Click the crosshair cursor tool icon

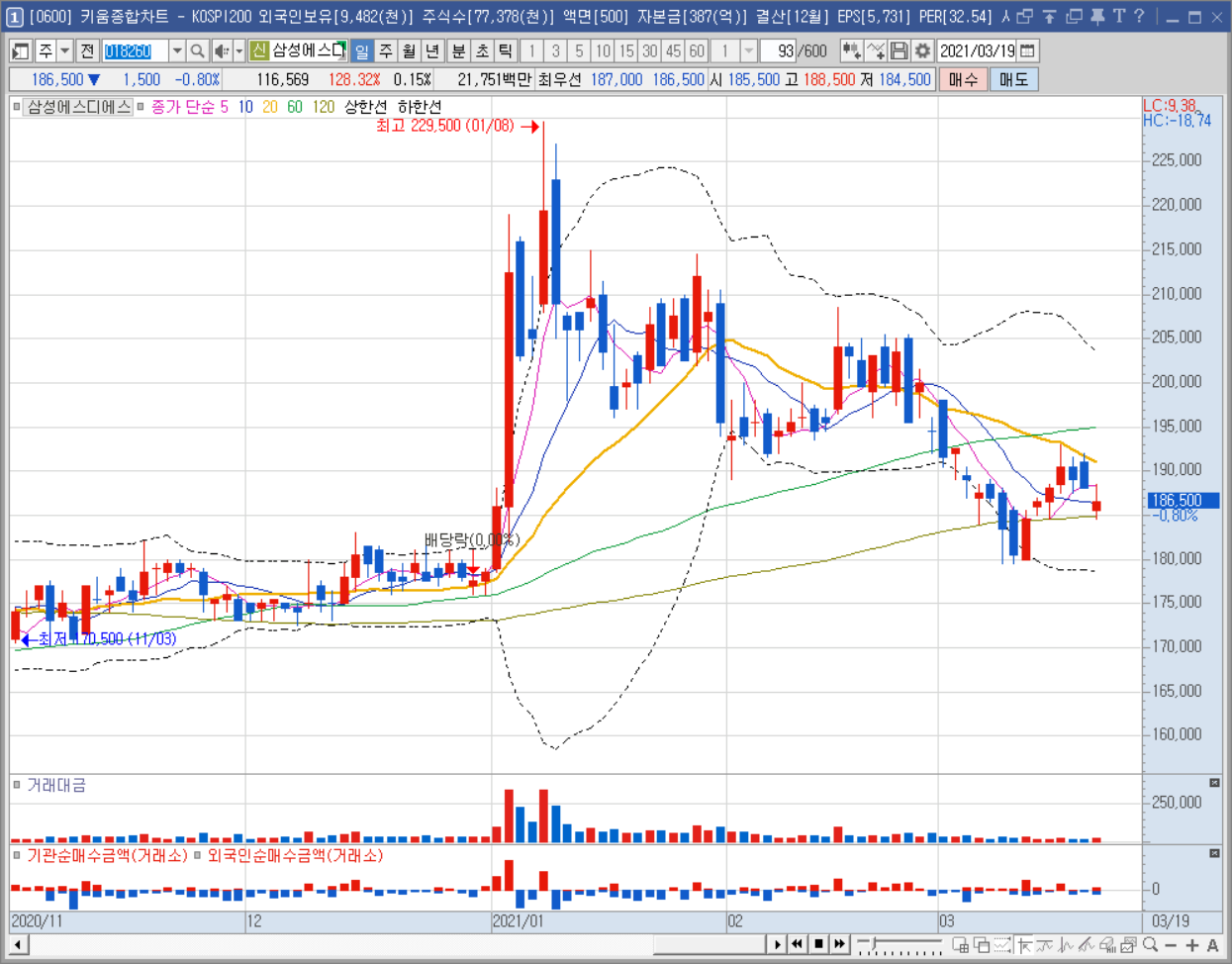[x=1025, y=945]
